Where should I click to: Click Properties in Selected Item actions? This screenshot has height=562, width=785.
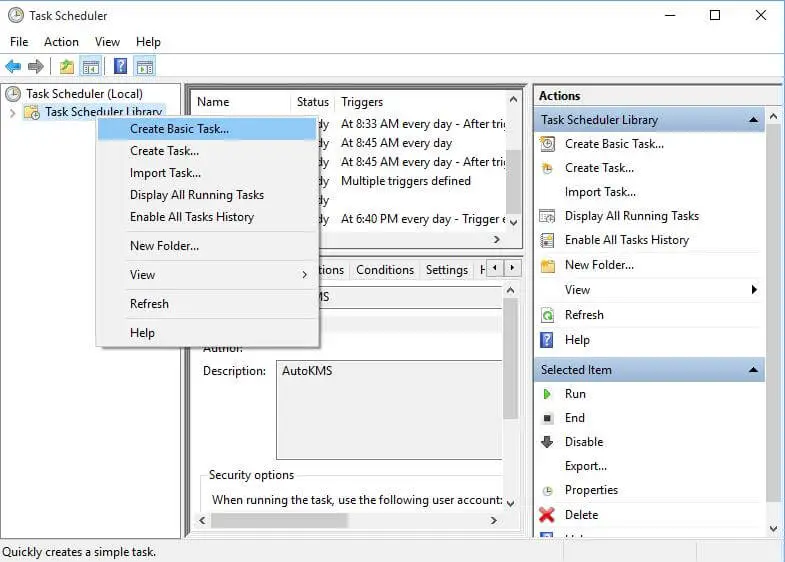tap(591, 490)
